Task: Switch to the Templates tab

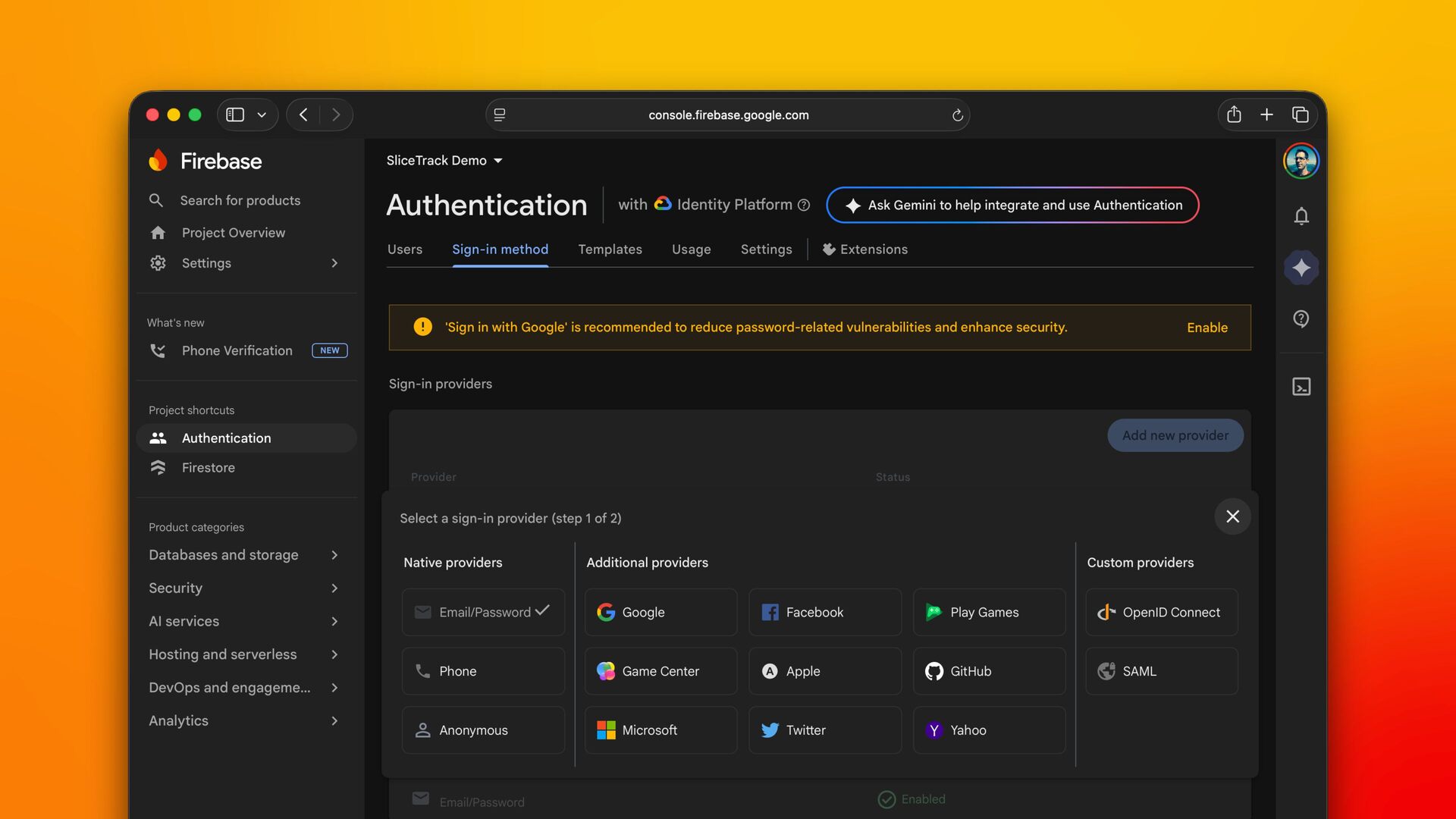Action: pyautogui.click(x=610, y=249)
